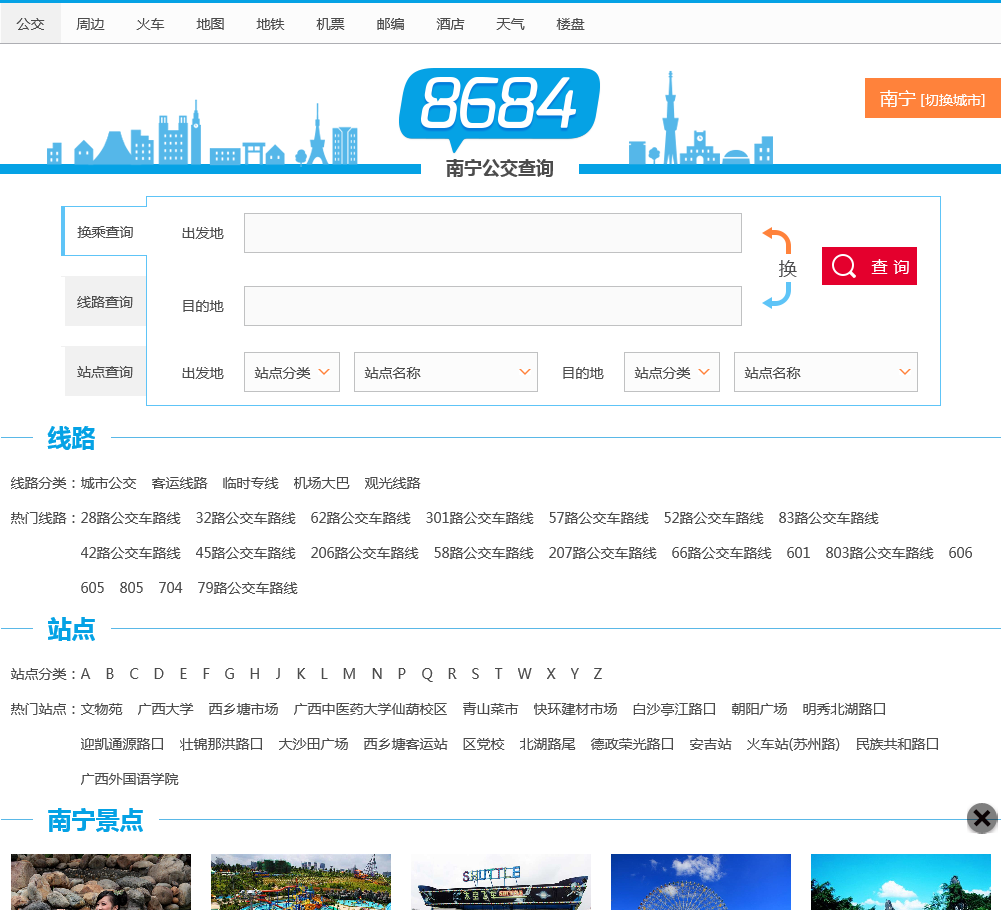The height and width of the screenshot is (910, 1001).
Task: Focus the 目的地 text input field
Action: click(x=492, y=306)
